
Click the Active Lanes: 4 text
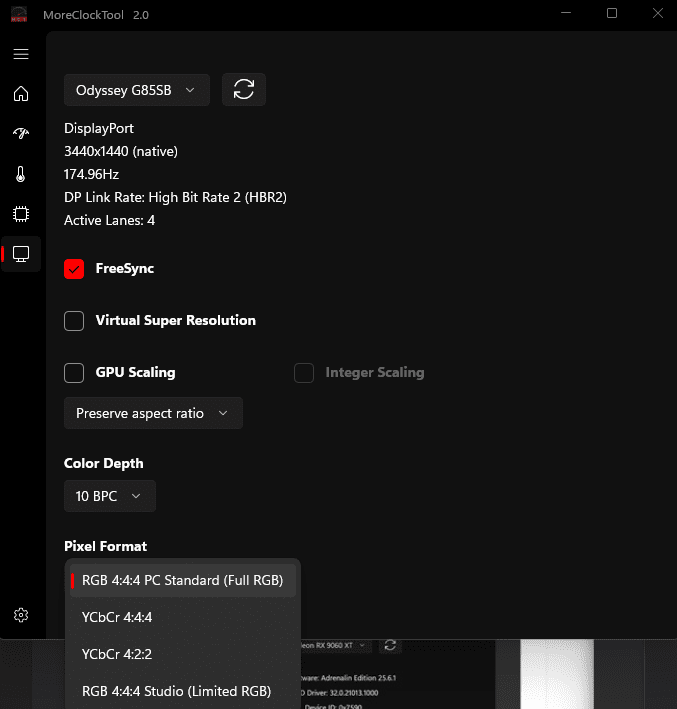[x=109, y=220]
